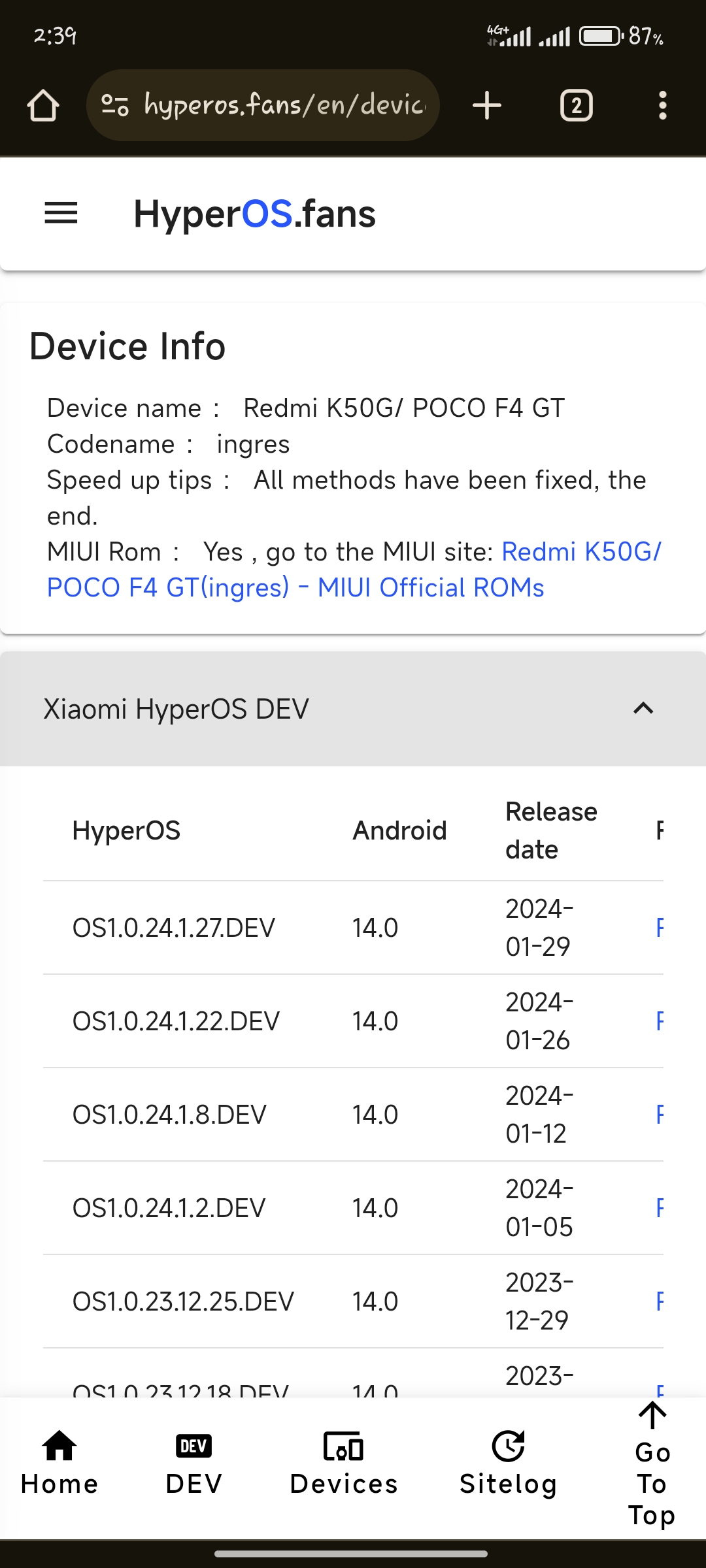Select the OS1.0.23.12.25.DEV version row
Image resolution: width=706 pixels, height=1568 pixels.
click(x=353, y=1301)
